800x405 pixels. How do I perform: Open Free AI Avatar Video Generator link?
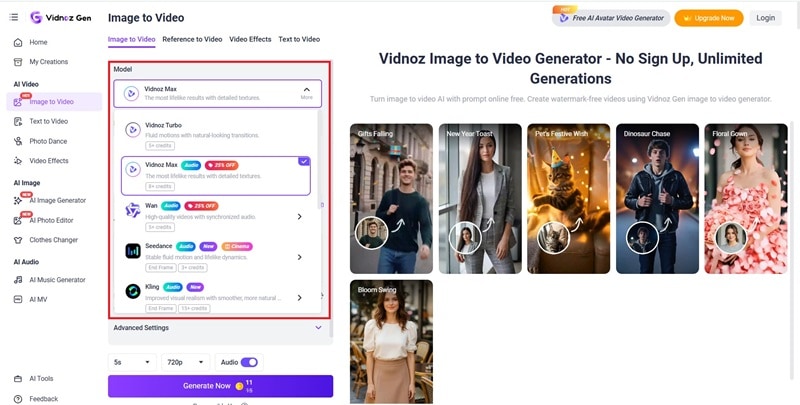[611, 18]
